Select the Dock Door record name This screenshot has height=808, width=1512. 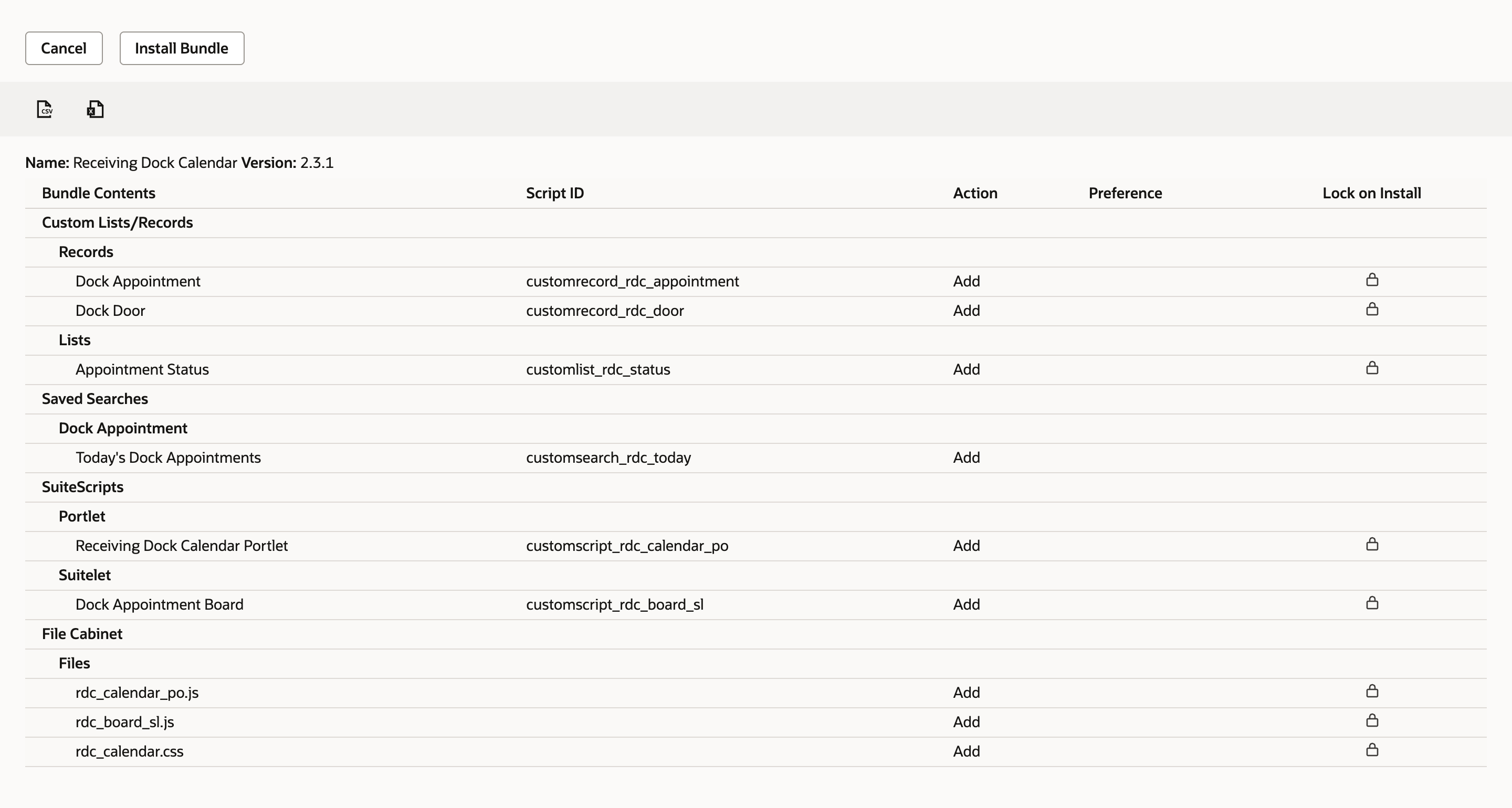click(110, 311)
